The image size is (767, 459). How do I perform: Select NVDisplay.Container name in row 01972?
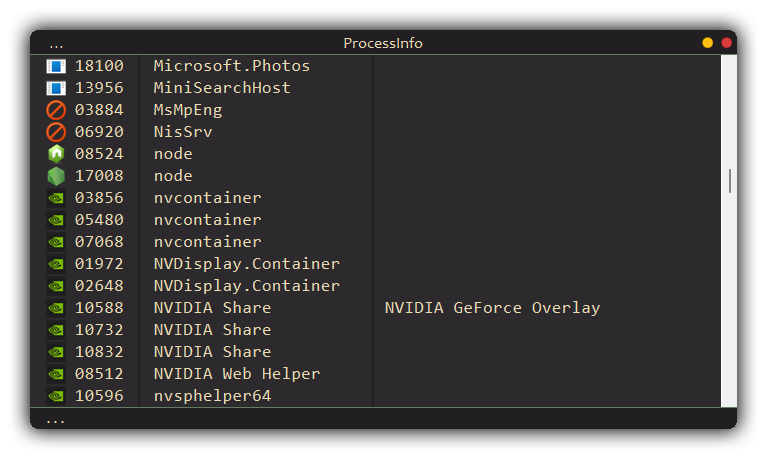247,265
